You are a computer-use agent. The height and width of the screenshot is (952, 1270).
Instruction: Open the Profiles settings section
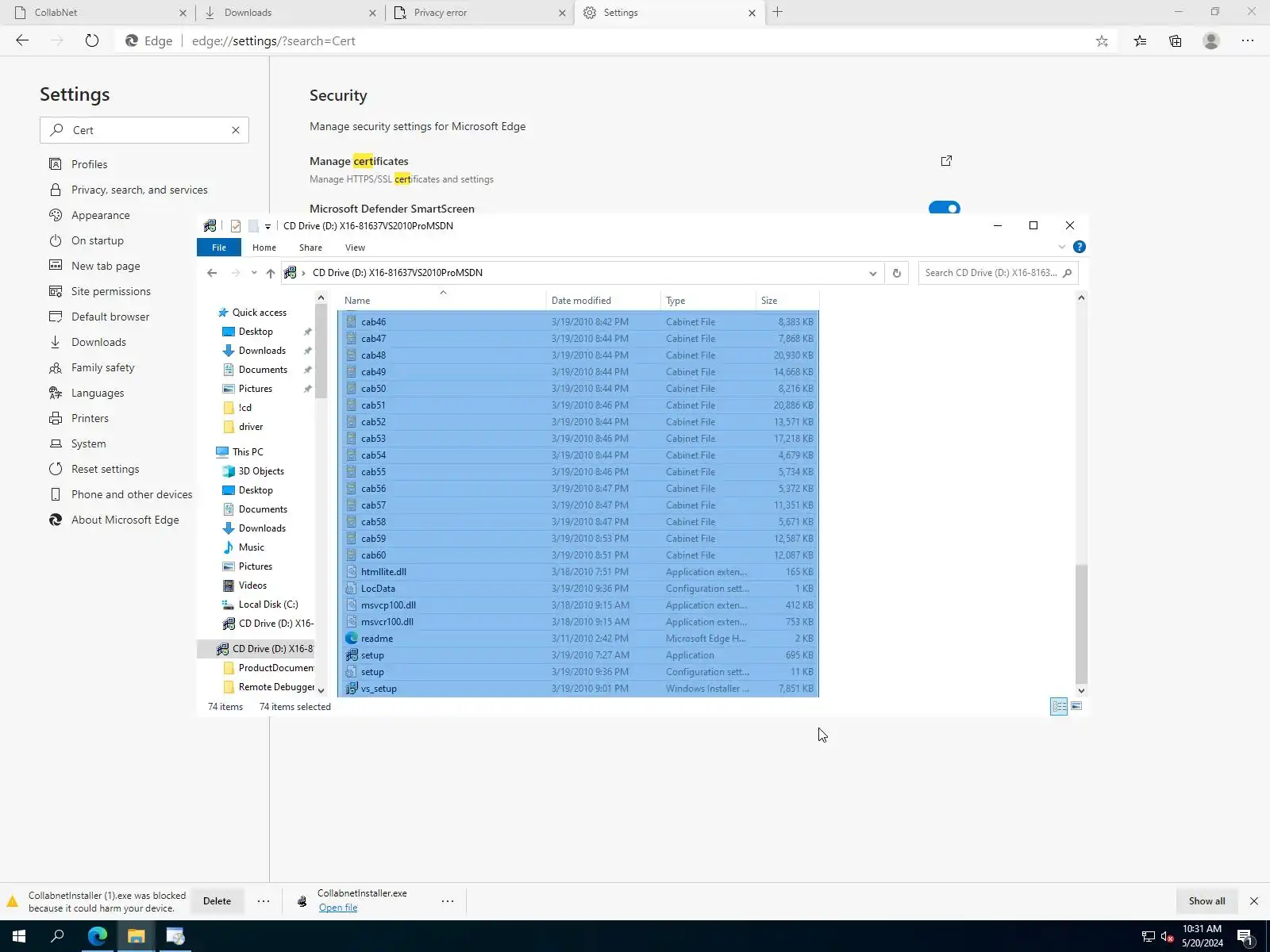(90, 164)
